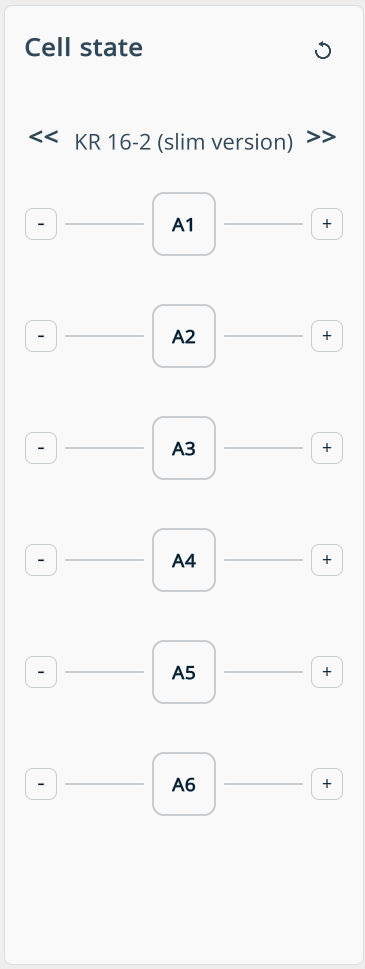
Task: Select the A4 axis box
Action: click(184, 560)
